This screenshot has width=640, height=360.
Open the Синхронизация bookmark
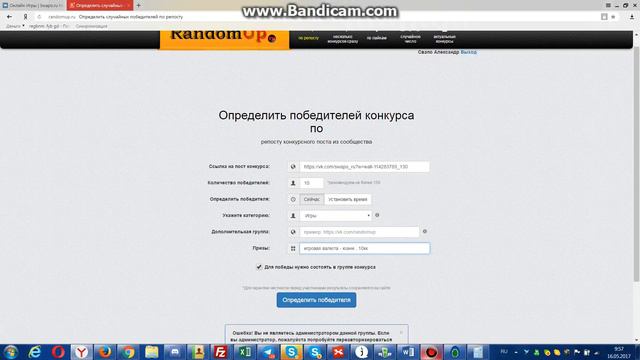(91, 26)
